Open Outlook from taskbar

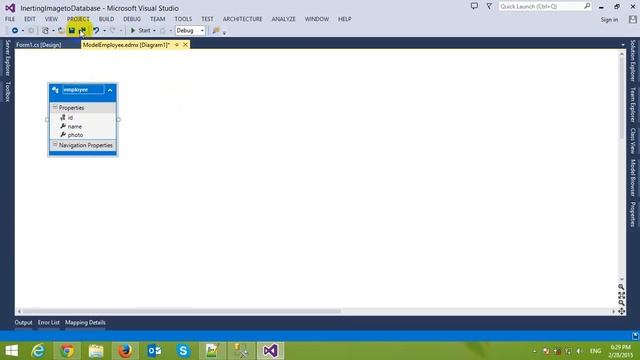coord(154,351)
